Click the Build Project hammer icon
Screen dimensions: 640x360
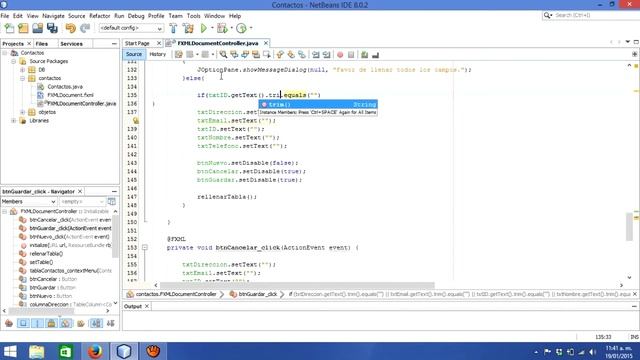(173, 28)
